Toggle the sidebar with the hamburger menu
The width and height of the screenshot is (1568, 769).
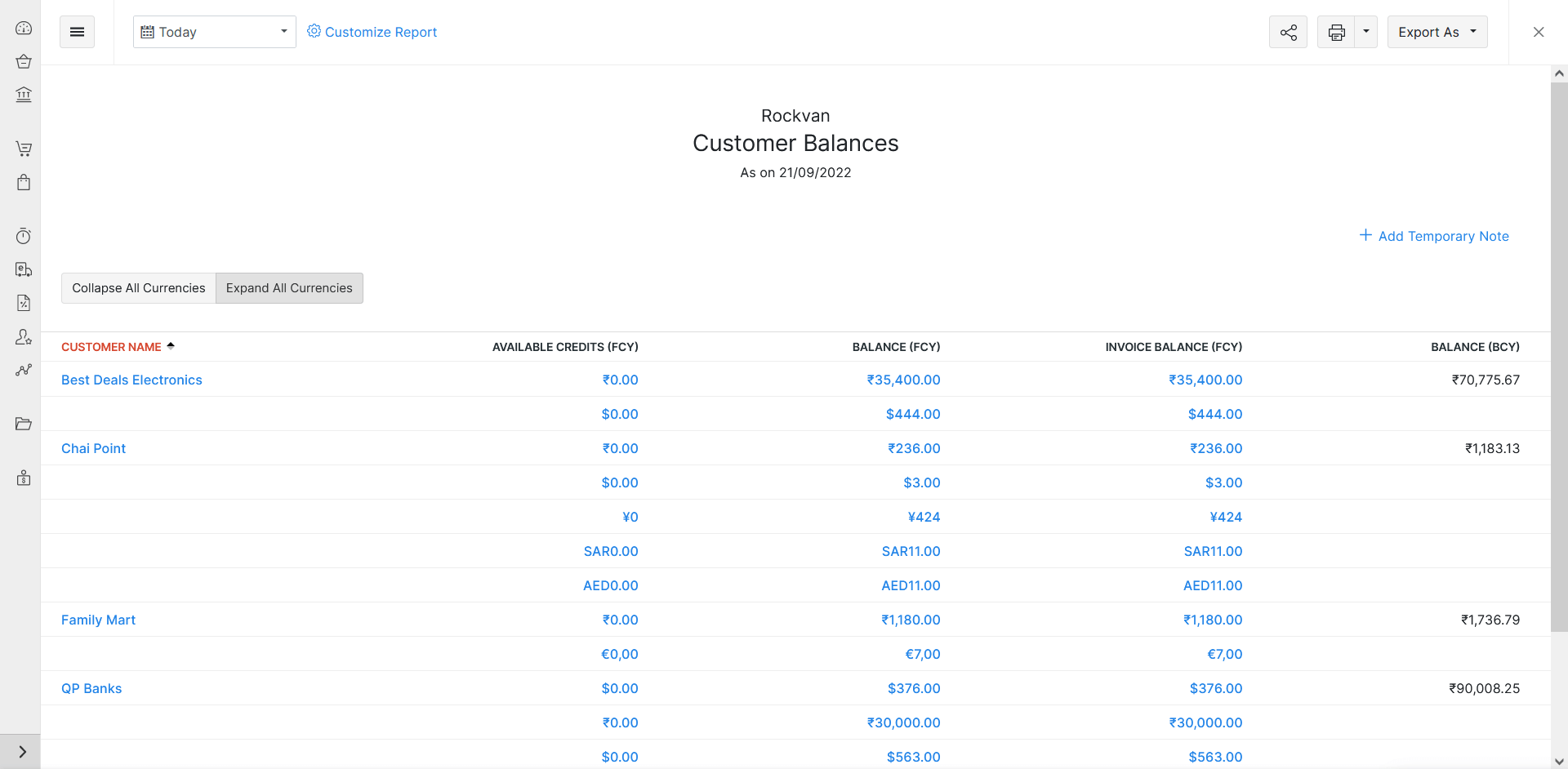pyautogui.click(x=77, y=31)
